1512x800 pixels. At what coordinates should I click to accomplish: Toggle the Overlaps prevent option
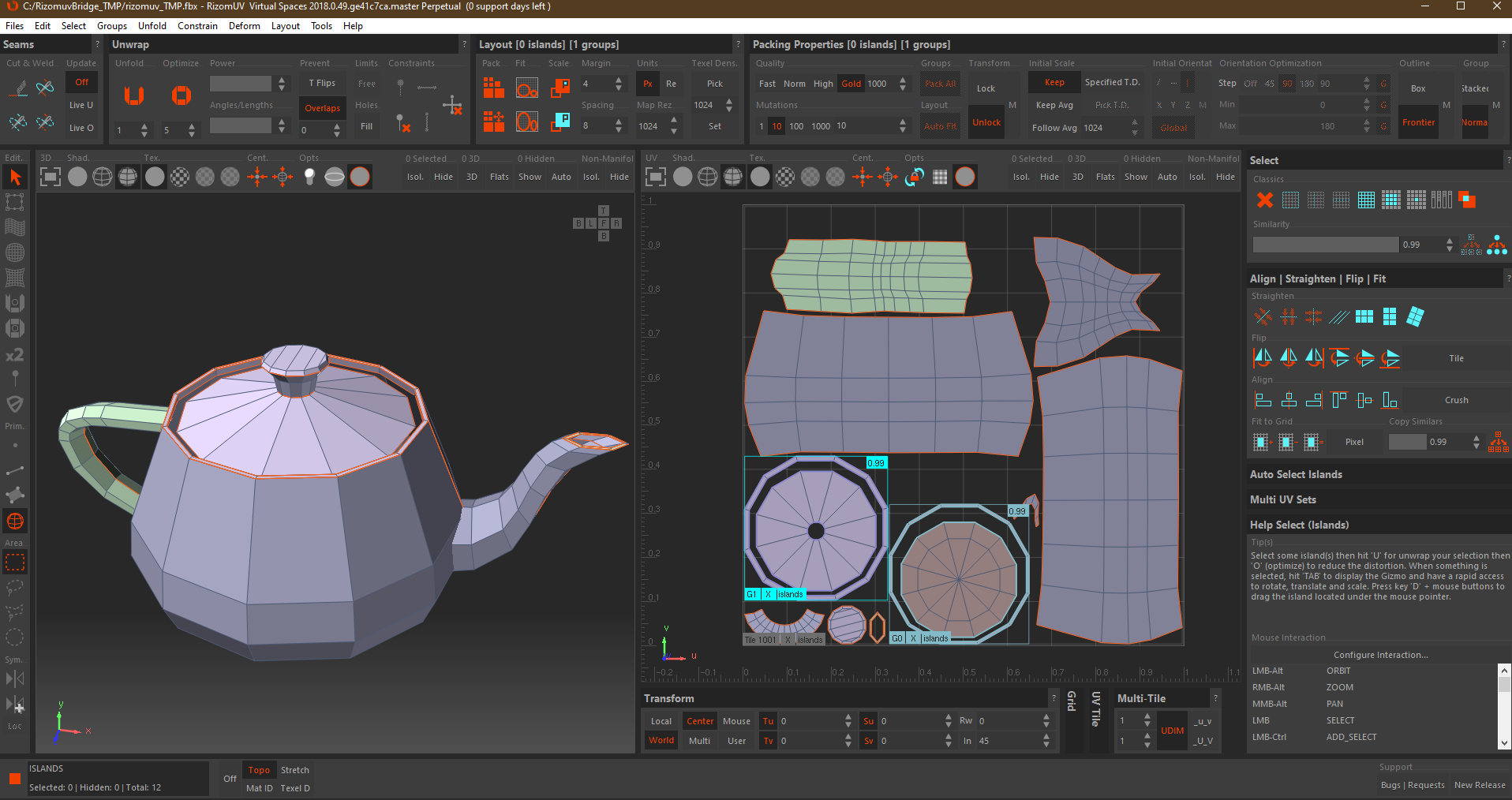322,108
